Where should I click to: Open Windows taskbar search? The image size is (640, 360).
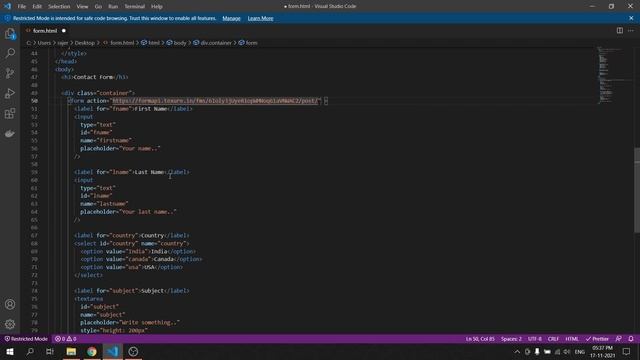coord(30,351)
